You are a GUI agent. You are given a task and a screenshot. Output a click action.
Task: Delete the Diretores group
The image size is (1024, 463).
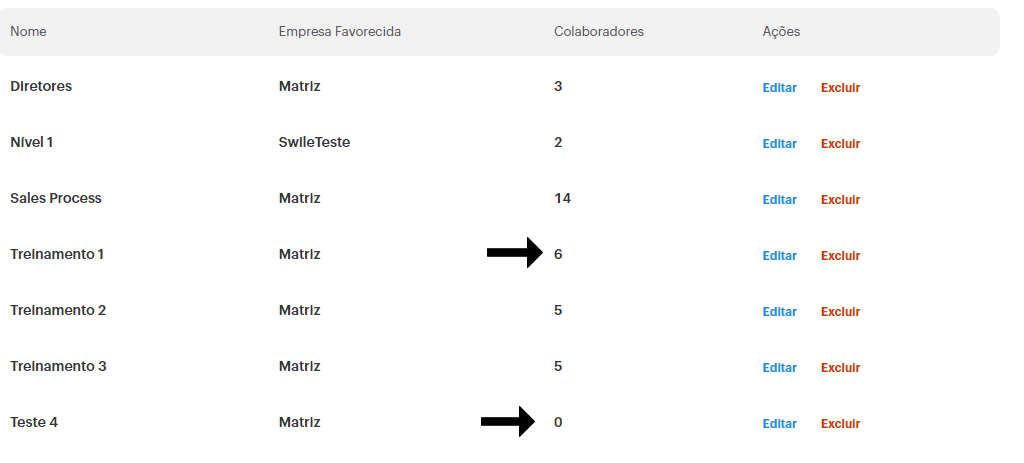pos(840,88)
